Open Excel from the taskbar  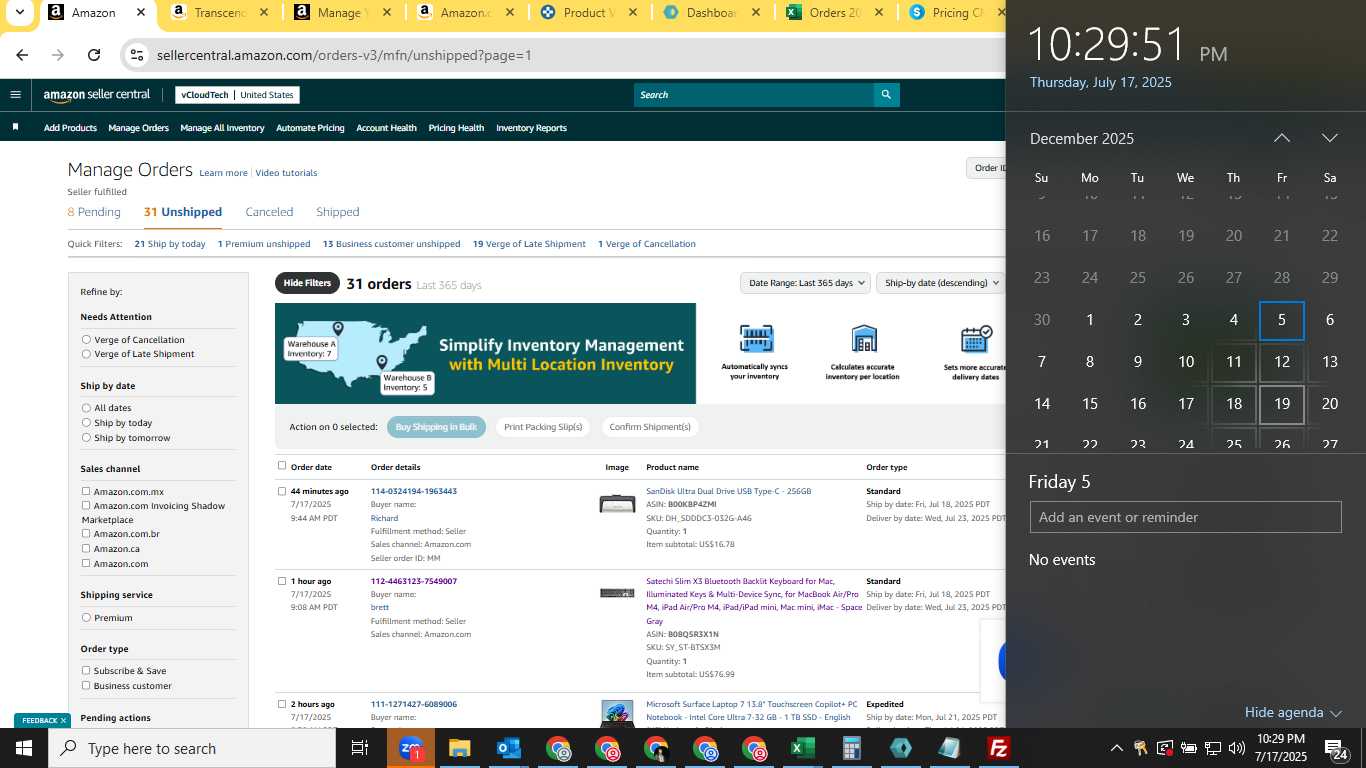802,748
